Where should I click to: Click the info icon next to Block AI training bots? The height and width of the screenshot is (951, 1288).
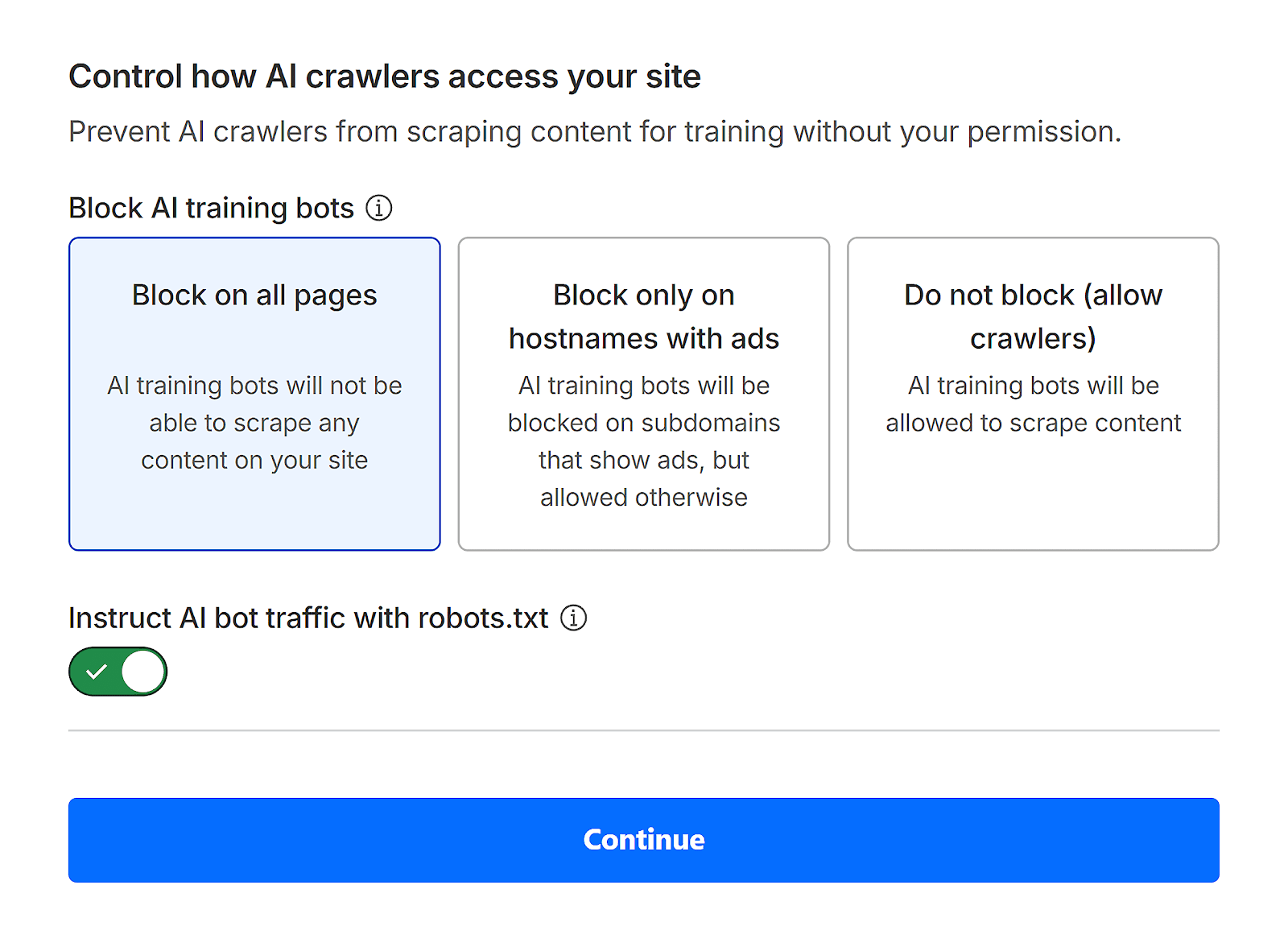(x=378, y=208)
